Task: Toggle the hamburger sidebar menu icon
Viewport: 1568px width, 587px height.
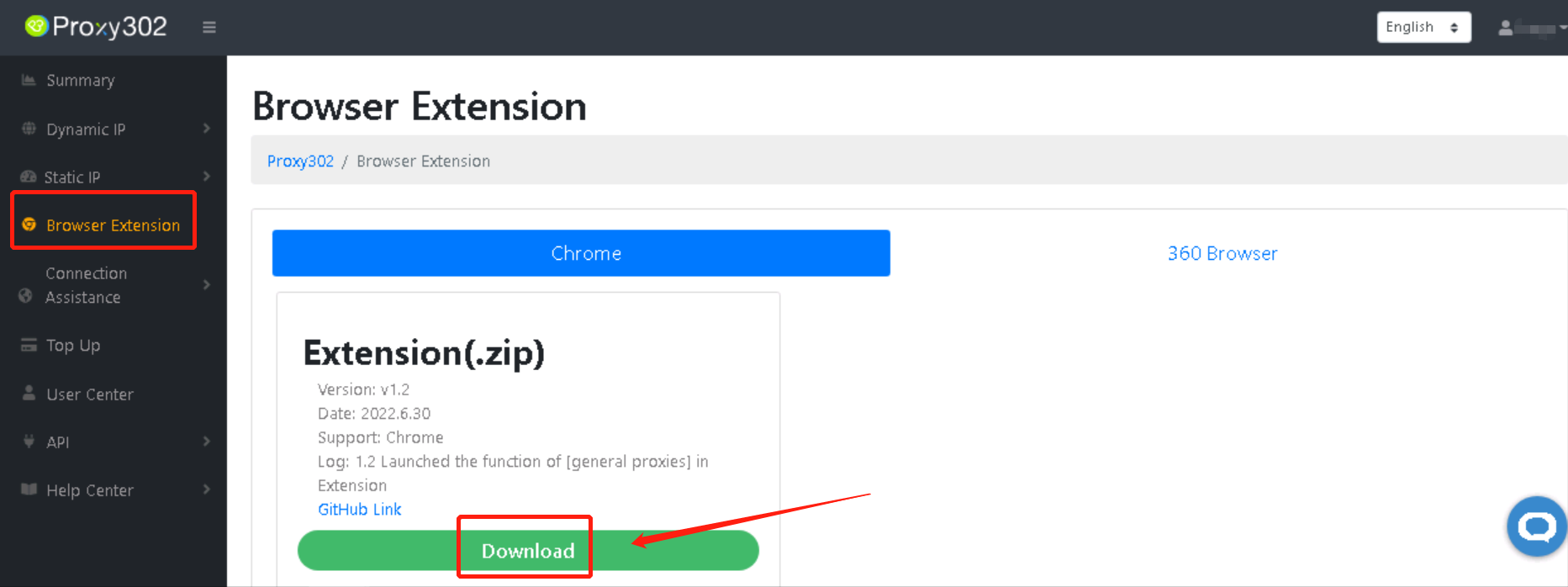Action: click(209, 28)
